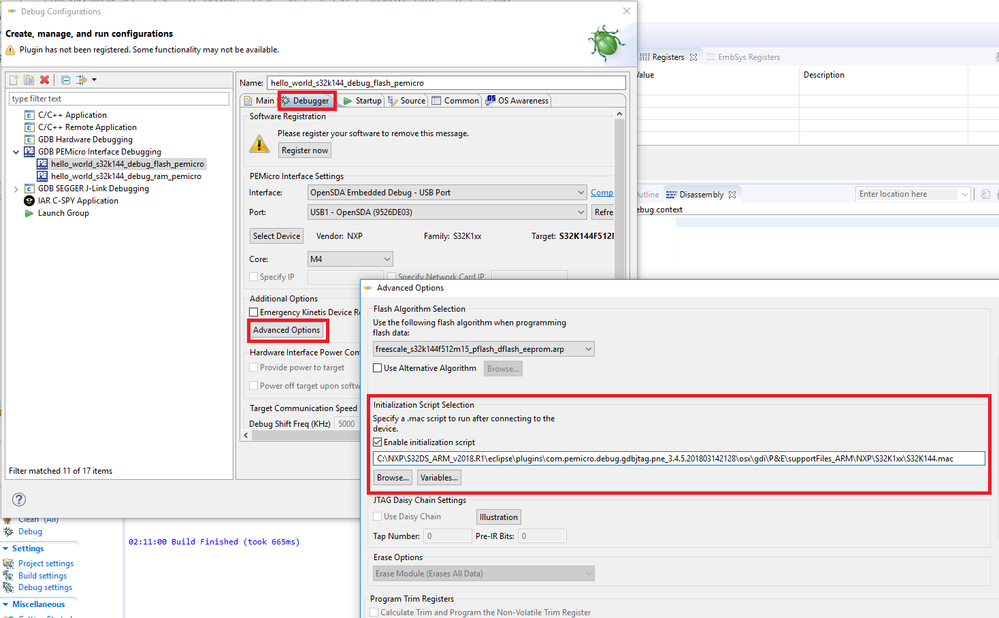Screen dimensions: 999x618
Task: Click the Enter location here field
Action: coord(907,194)
